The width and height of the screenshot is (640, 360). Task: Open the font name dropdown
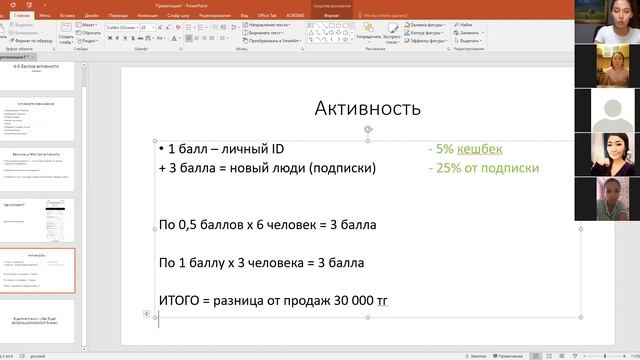138,27
